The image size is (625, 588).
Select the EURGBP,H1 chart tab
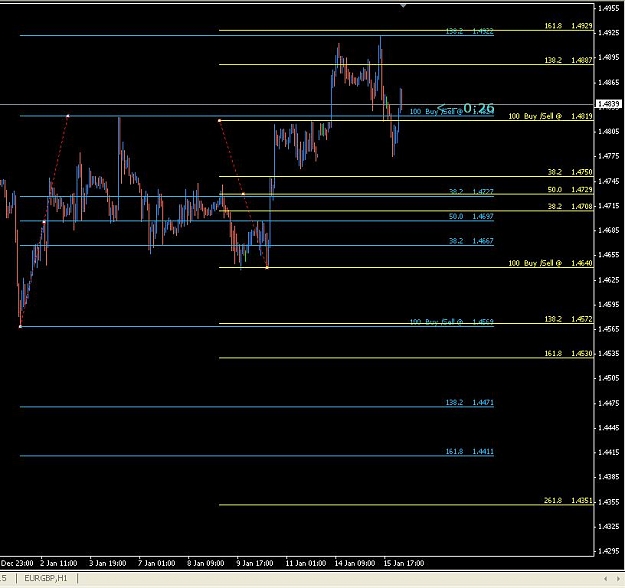[45, 578]
